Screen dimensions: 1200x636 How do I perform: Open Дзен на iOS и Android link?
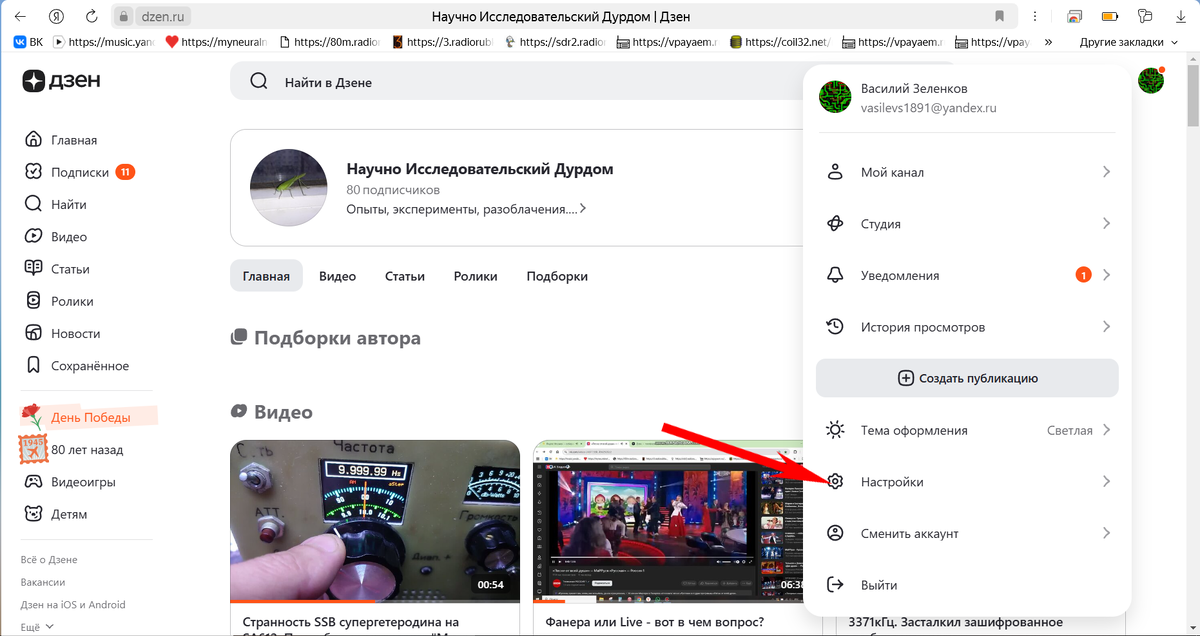[73, 605]
